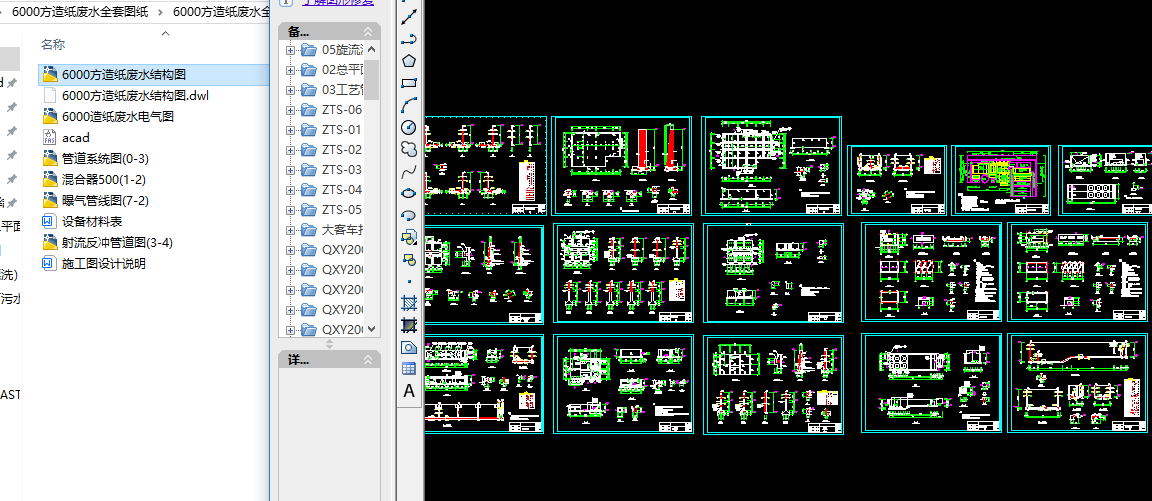Click the 设备材料表 document icon
This screenshot has width=1152, height=501.
(50, 221)
